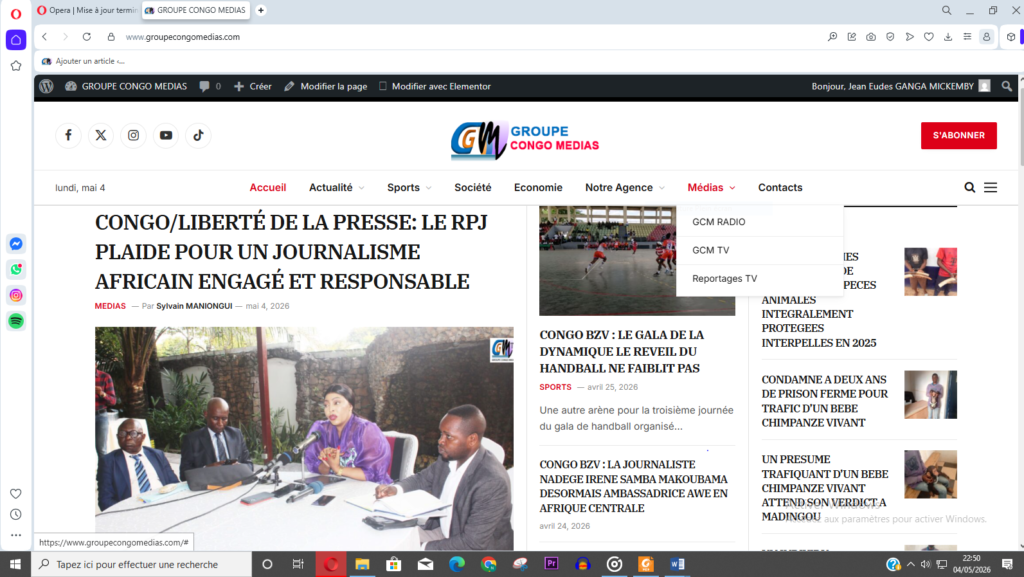Click Créer in the admin bar
Image resolution: width=1024 pixels, height=577 pixels.
[x=253, y=86]
